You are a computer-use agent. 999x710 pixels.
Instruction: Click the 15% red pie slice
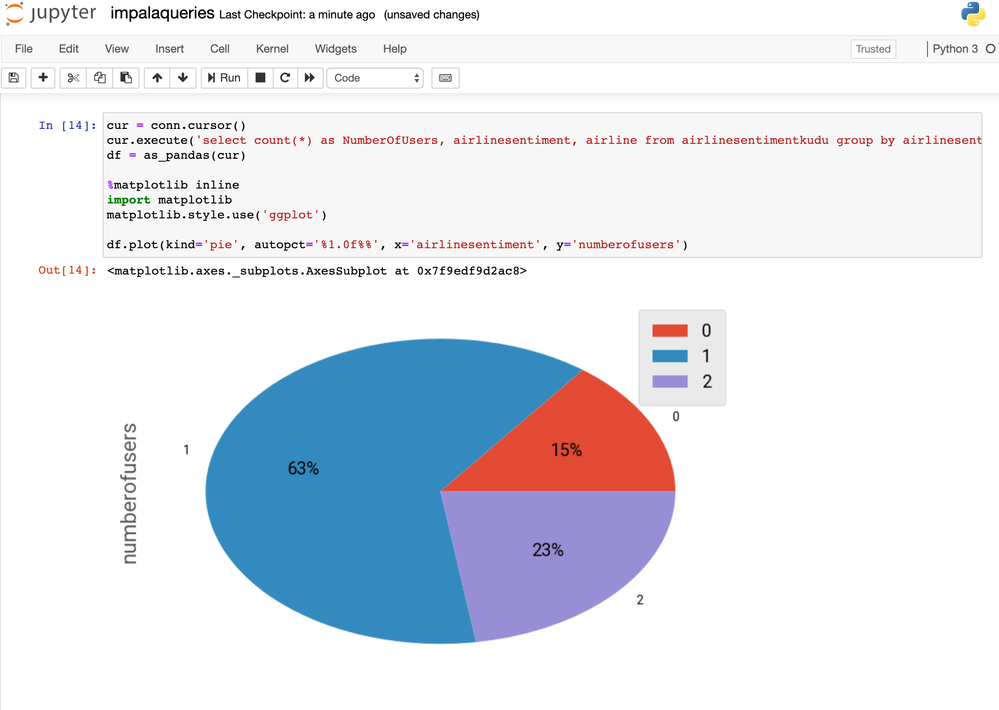tap(566, 450)
